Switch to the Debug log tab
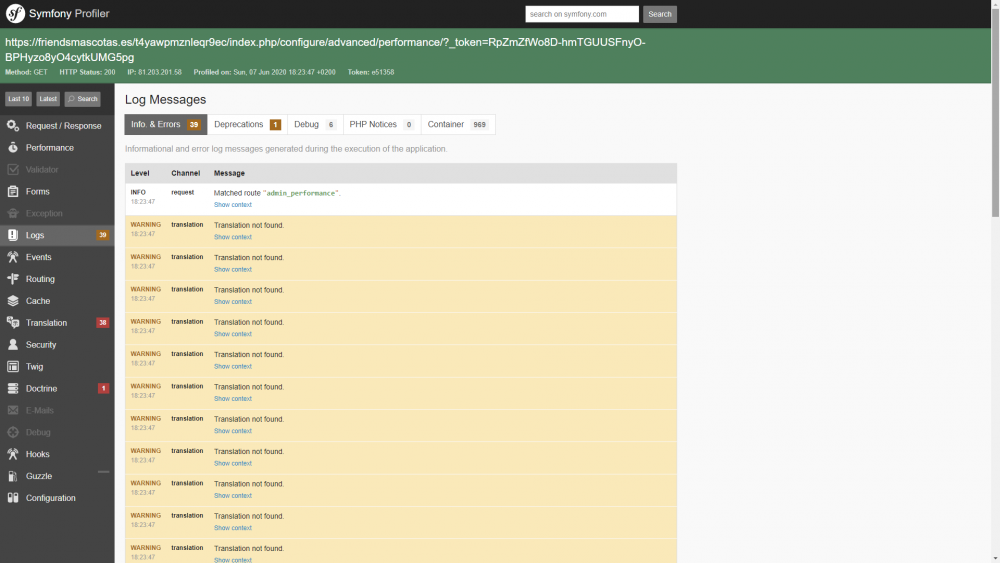1000x563 pixels. point(315,124)
